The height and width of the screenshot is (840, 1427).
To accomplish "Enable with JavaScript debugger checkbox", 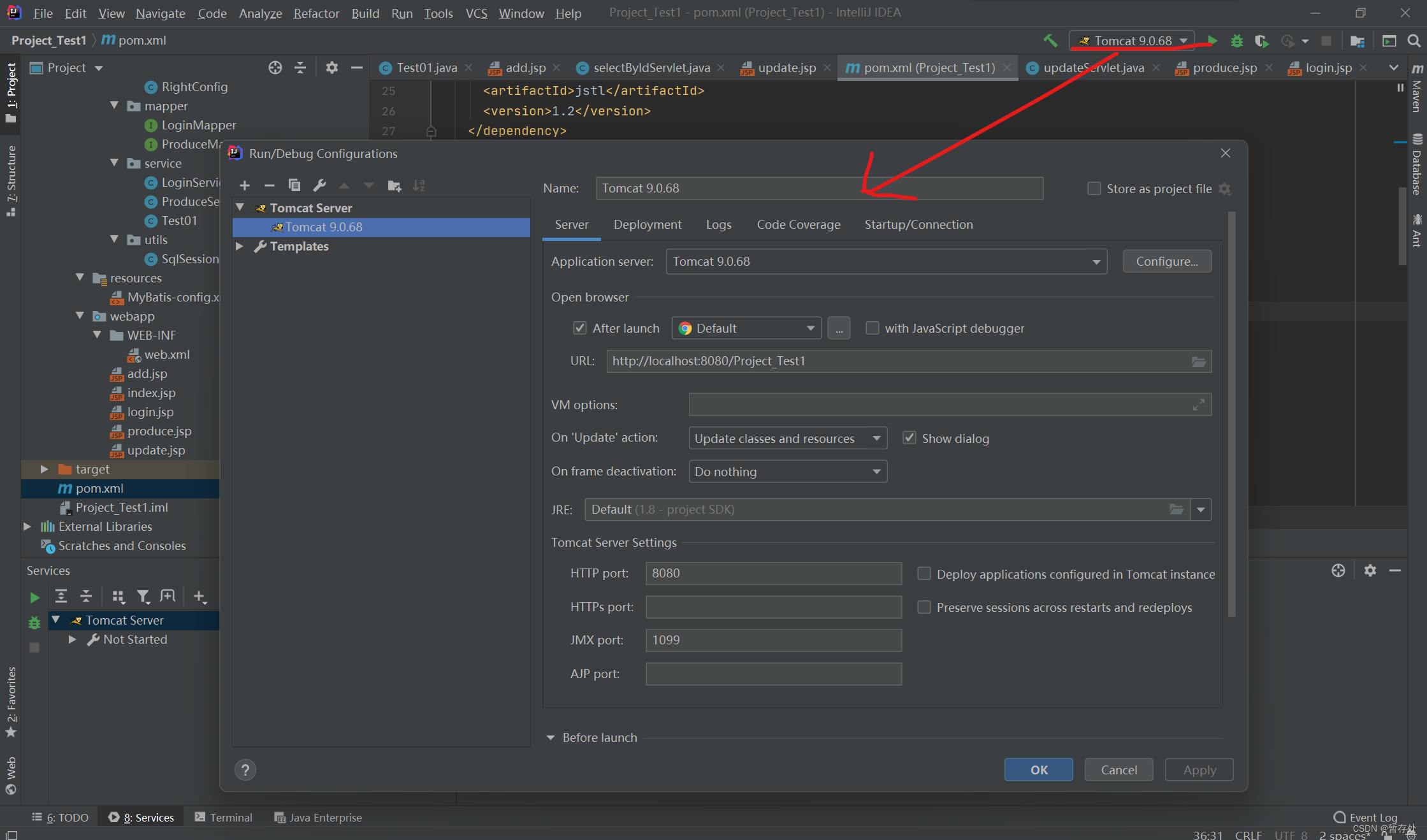I will tap(872, 328).
